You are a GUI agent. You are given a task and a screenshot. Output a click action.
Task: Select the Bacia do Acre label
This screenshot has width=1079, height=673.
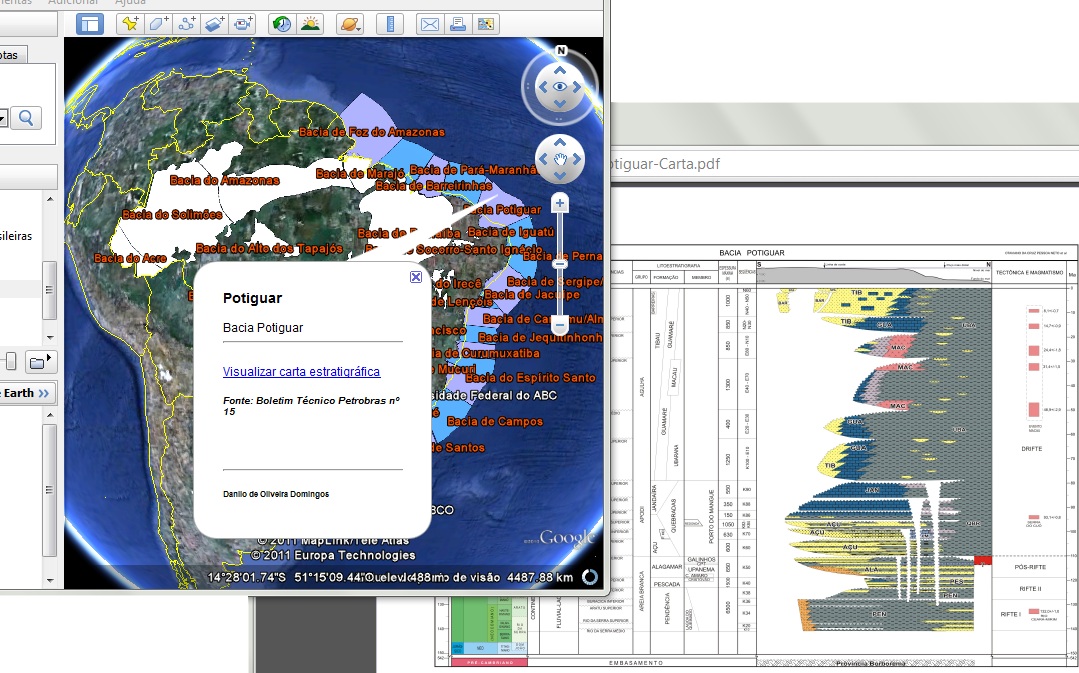point(130,259)
